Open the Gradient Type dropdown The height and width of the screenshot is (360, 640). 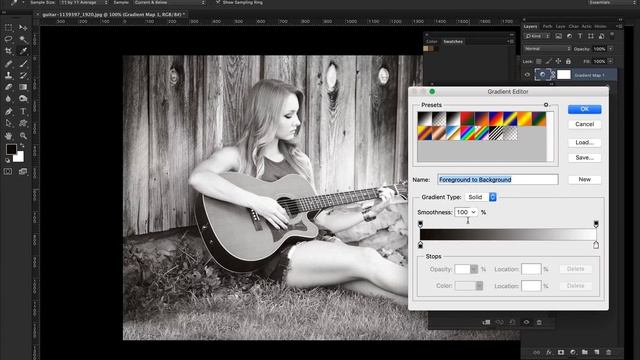481,197
